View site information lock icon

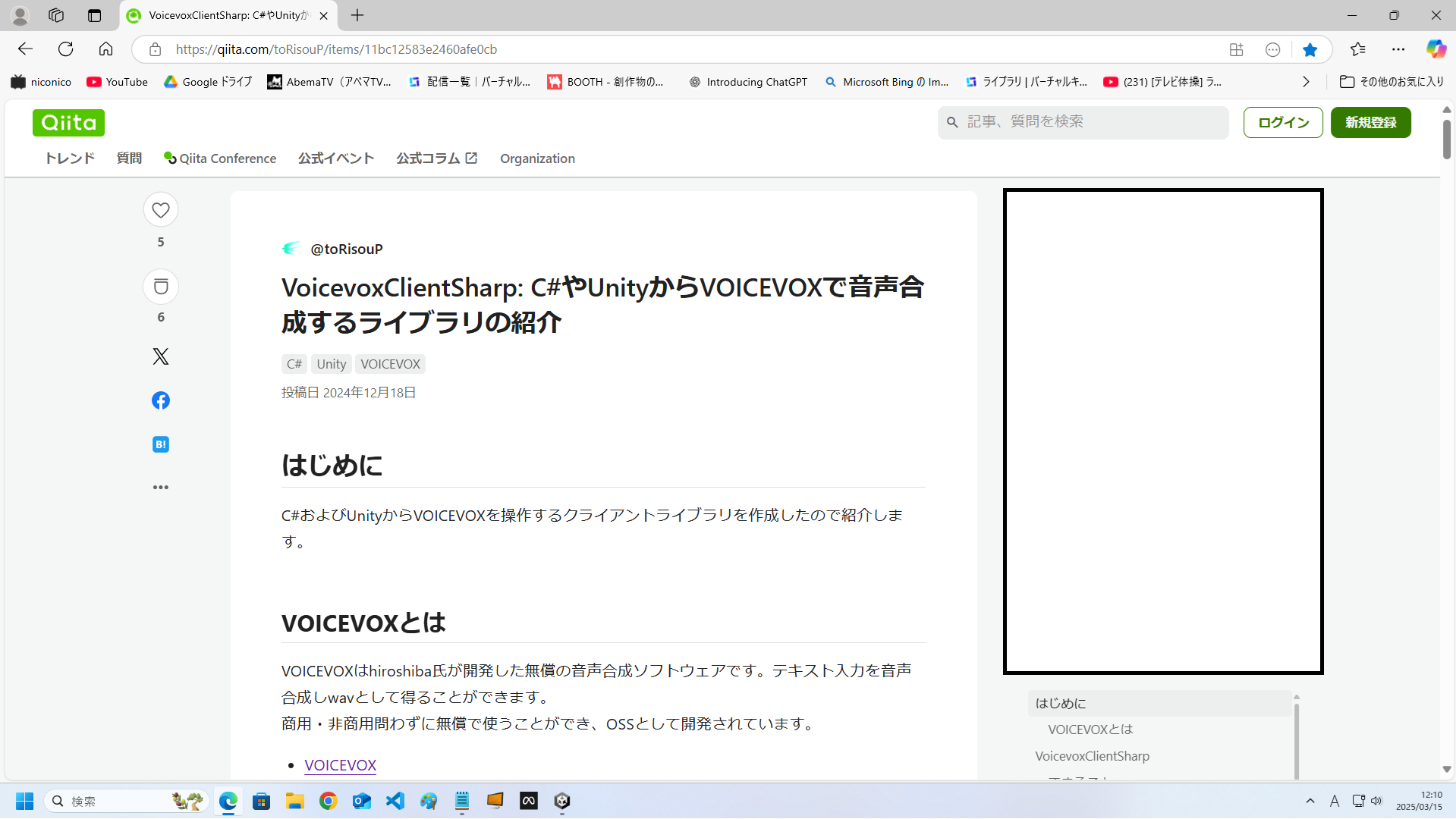pos(155,49)
